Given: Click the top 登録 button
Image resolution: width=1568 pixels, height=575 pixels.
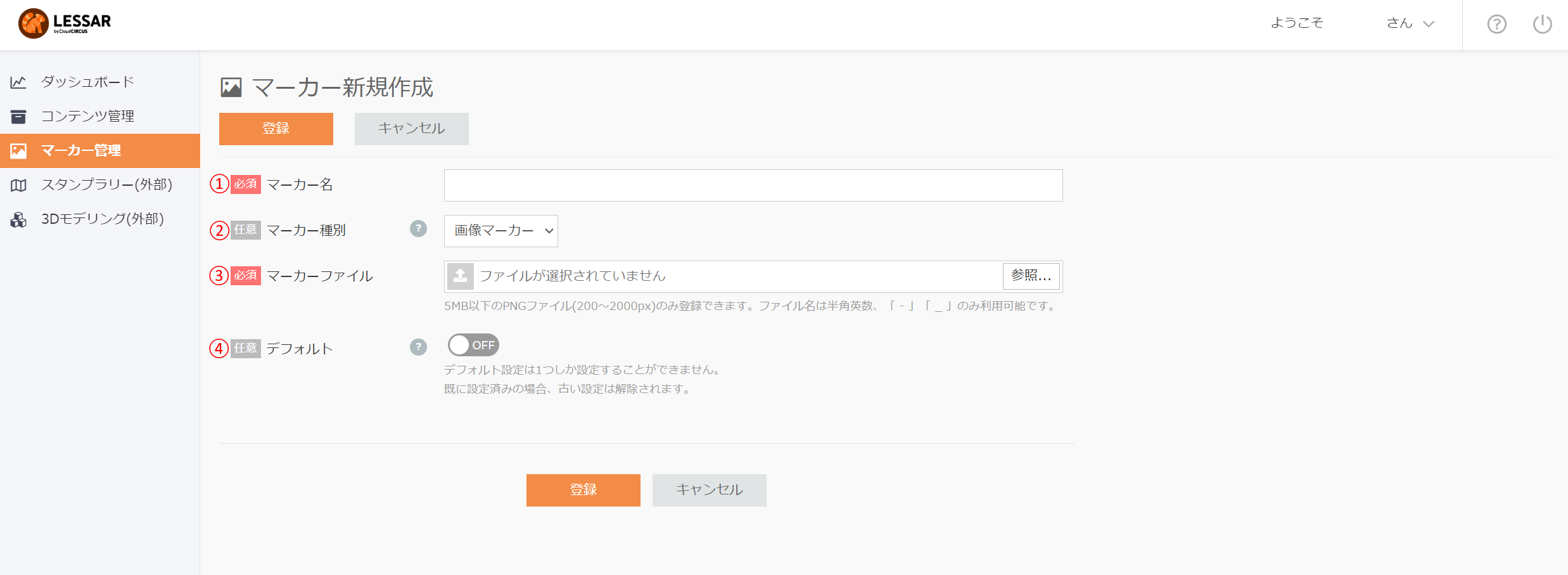Looking at the screenshot, I should coord(276,129).
